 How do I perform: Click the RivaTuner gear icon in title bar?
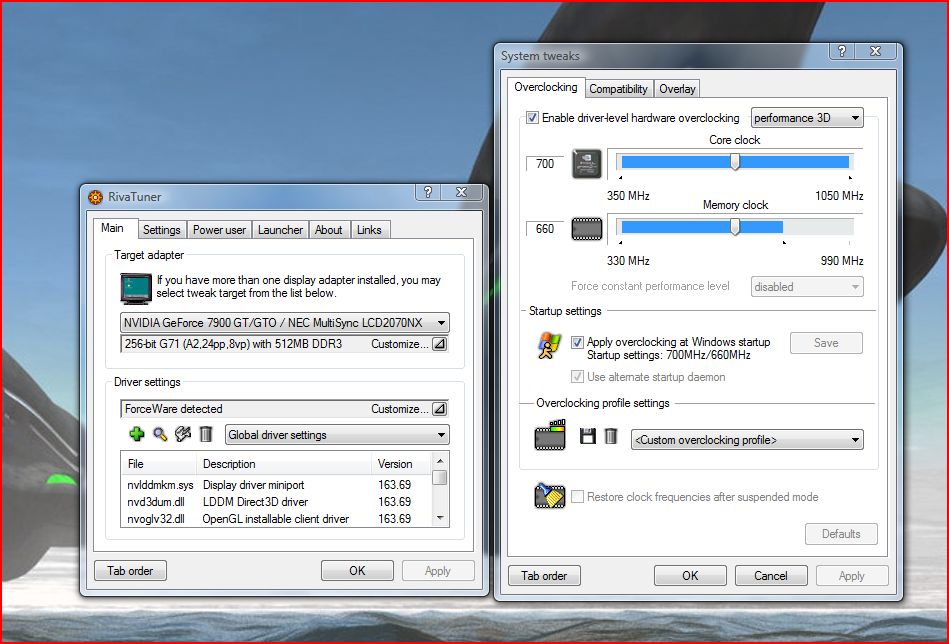click(x=96, y=197)
